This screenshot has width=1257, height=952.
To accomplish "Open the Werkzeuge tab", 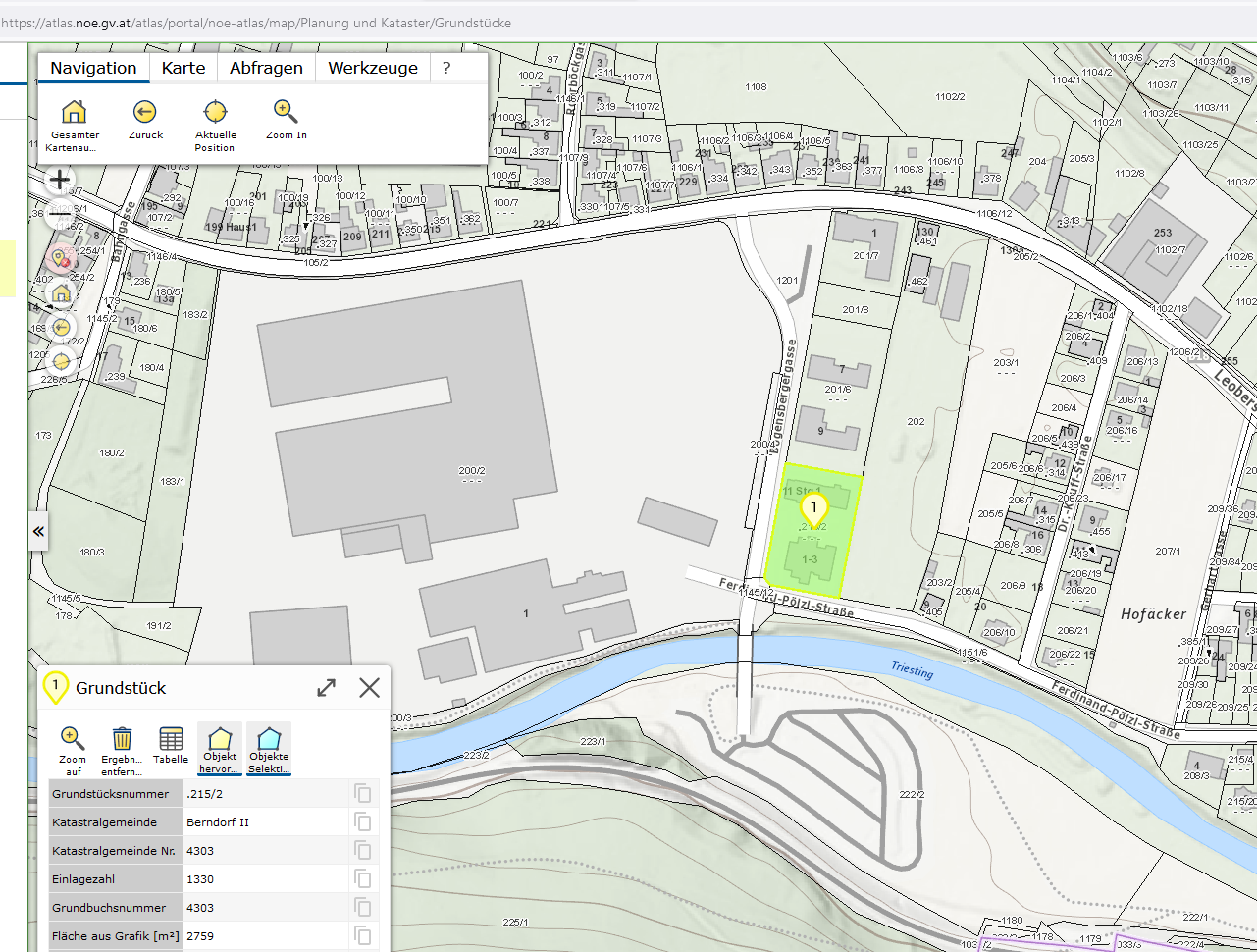I will click(x=373, y=68).
